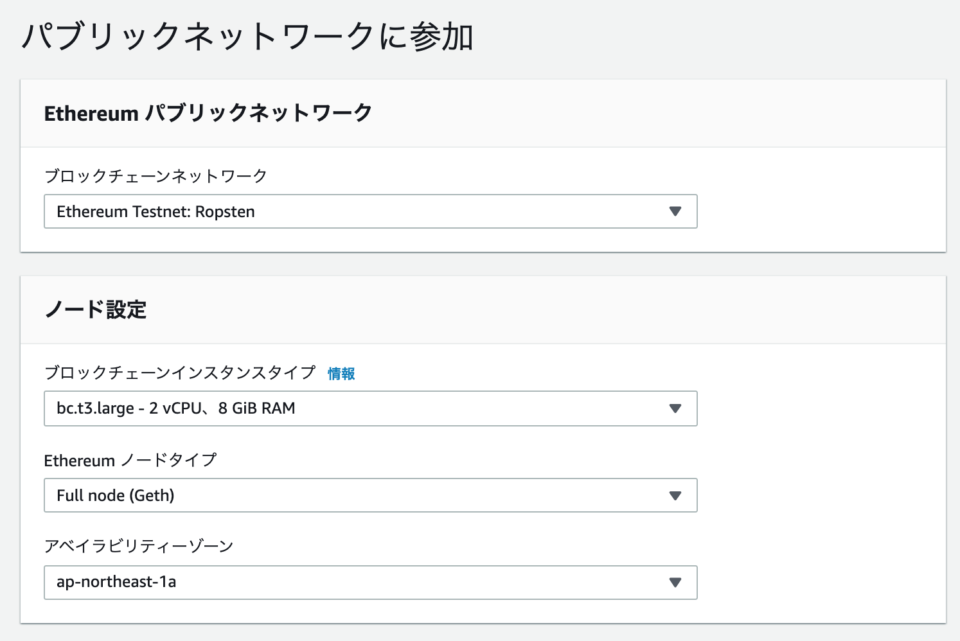Click the text 'Ethereum Testnet: Ropsten' in the selector
Screen dimensions: 960x641
pos(156,212)
